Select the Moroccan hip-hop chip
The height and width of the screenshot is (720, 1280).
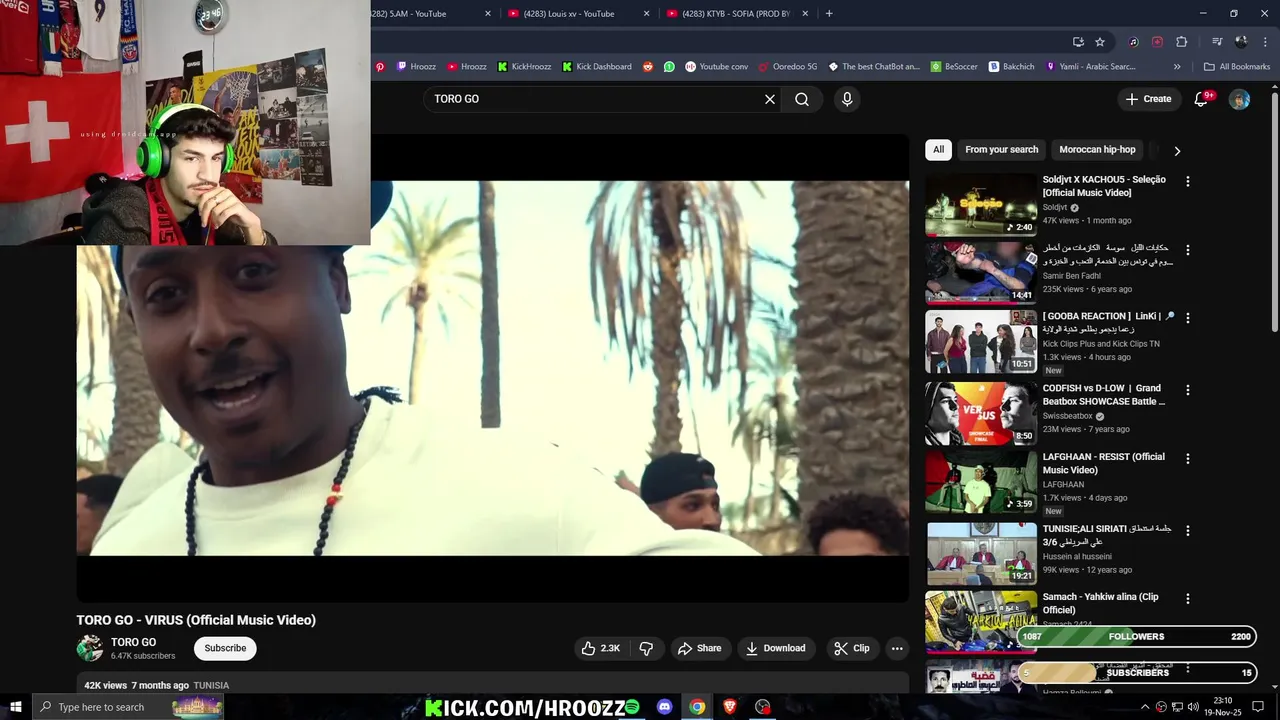[1097, 150]
